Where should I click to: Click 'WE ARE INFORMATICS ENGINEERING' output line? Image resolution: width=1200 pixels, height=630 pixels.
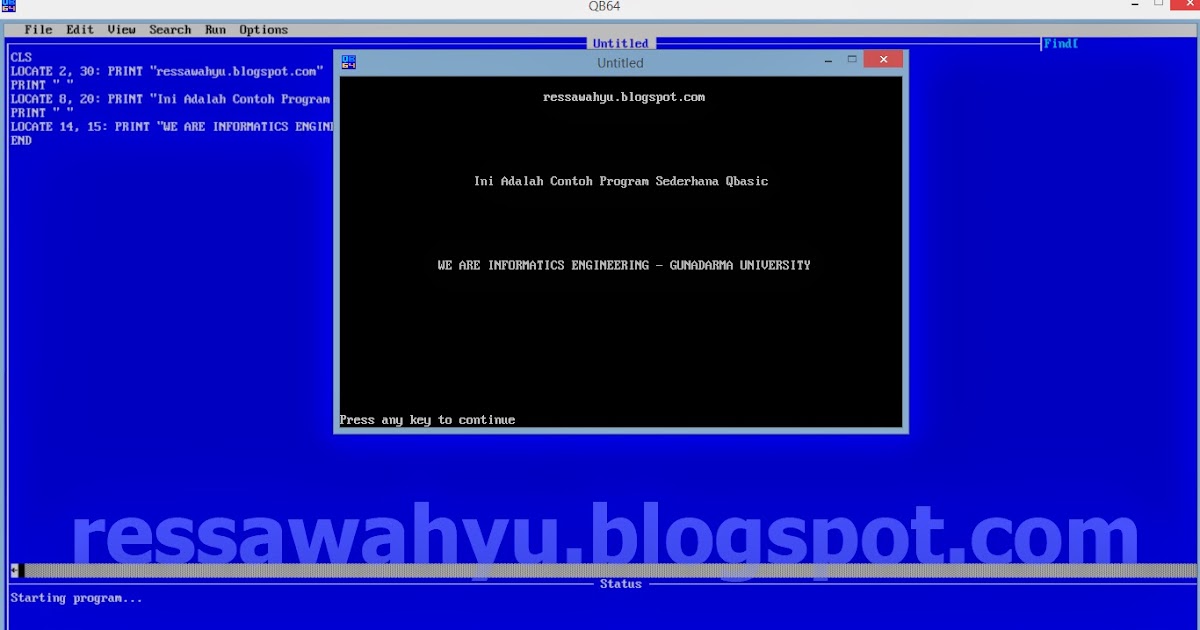point(624,266)
